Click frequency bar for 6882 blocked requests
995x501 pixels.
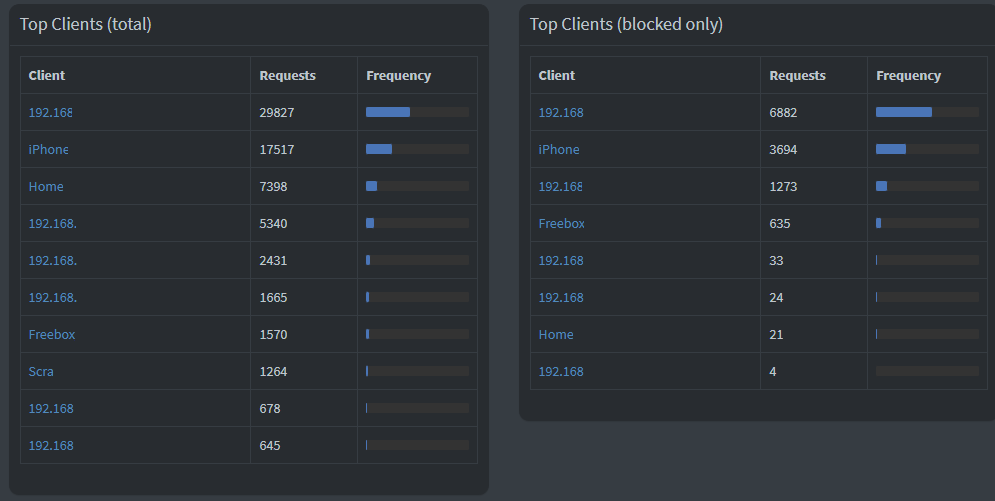(x=927, y=112)
